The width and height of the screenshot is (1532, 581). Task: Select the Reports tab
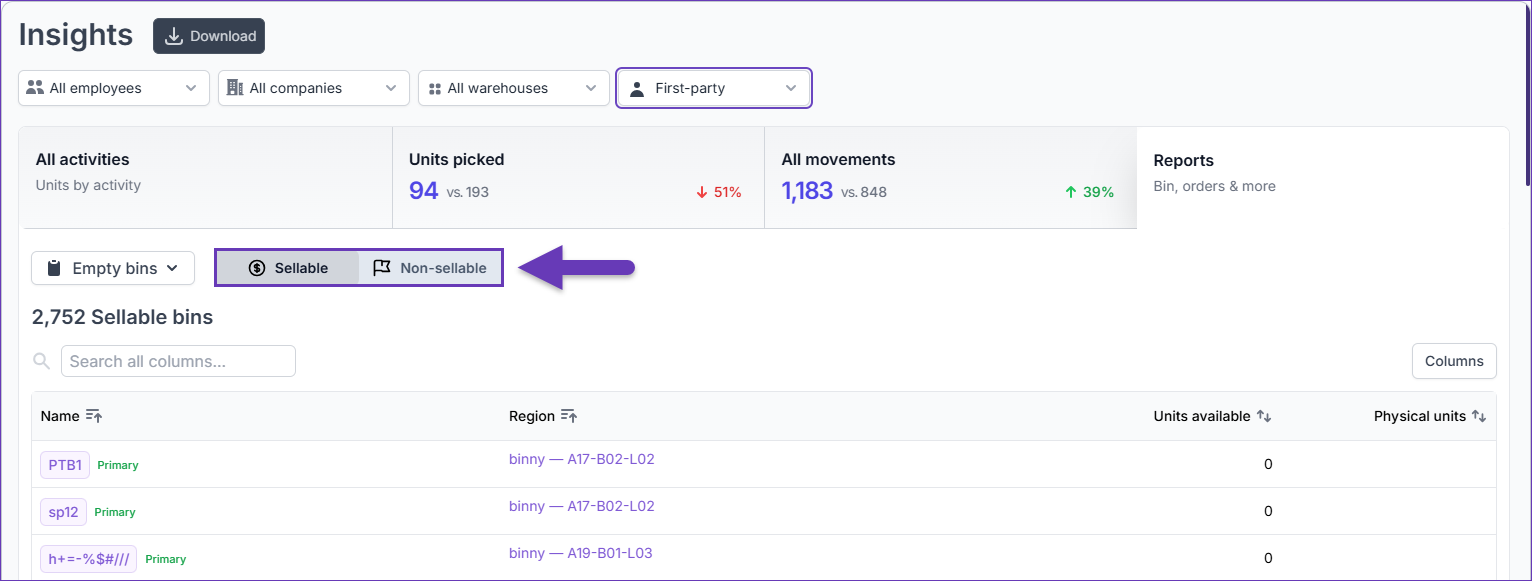tap(1322, 177)
